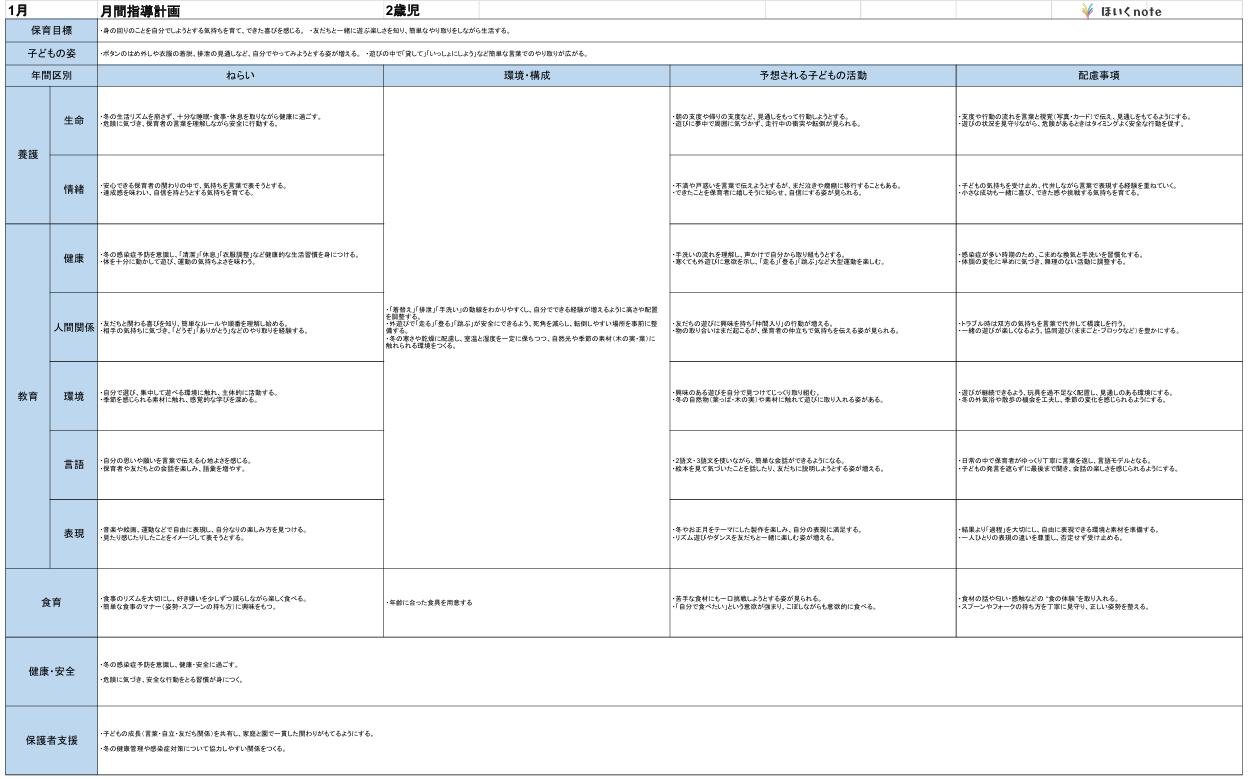The width and height of the screenshot is (1248, 779).
Task: Click the 保育目標 row label
Action: click(51, 32)
